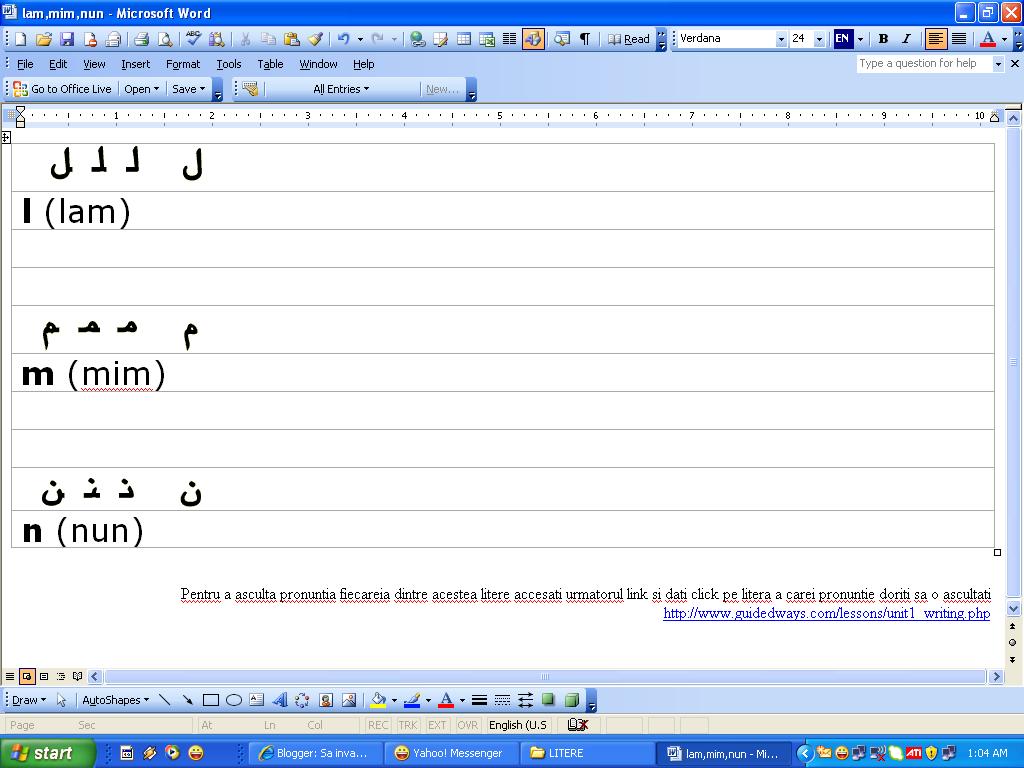The width and height of the screenshot is (1024, 768).
Task: Expand the language bar EN options arrow
Action: (x=860, y=39)
